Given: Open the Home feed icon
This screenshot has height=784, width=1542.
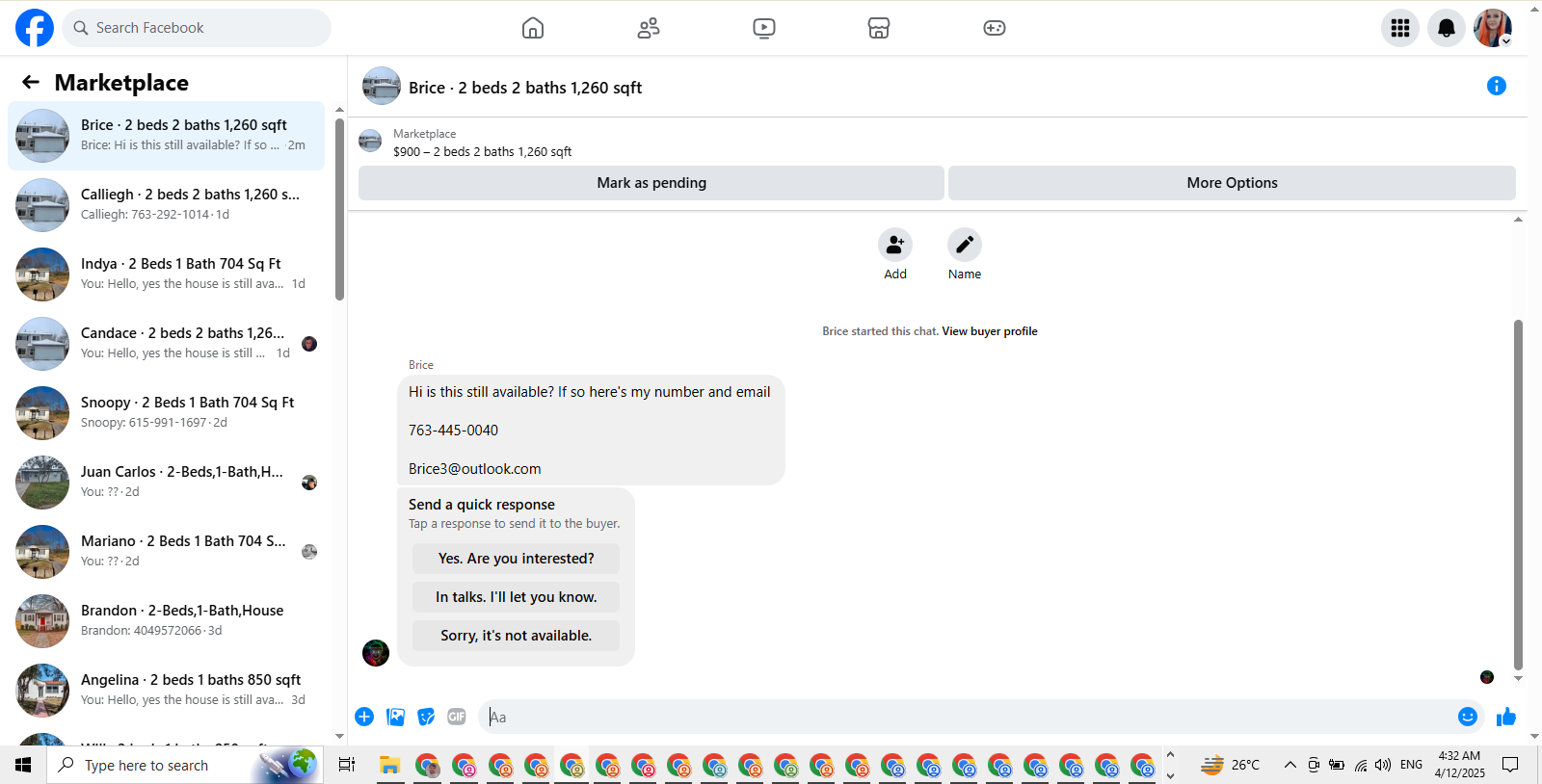Looking at the screenshot, I should (x=533, y=28).
